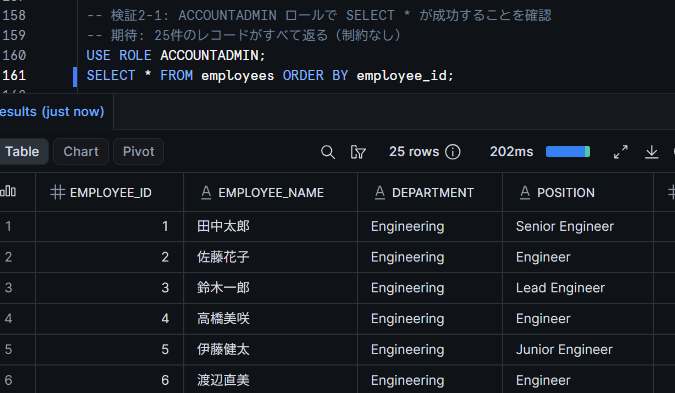Sort by EMPLOYEE_ID column header
The height and width of the screenshot is (393, 675).
pos(110,192)
